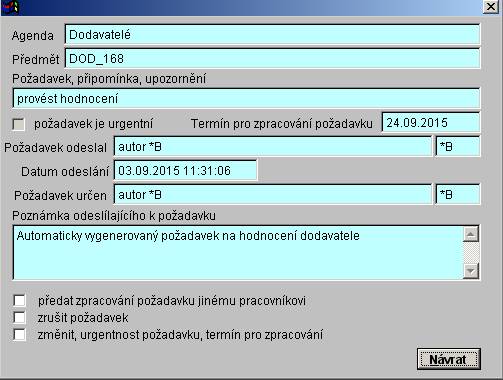
Task: Click 'Požadavek, připomínka, upozornění' label
Action: point(109,79)
